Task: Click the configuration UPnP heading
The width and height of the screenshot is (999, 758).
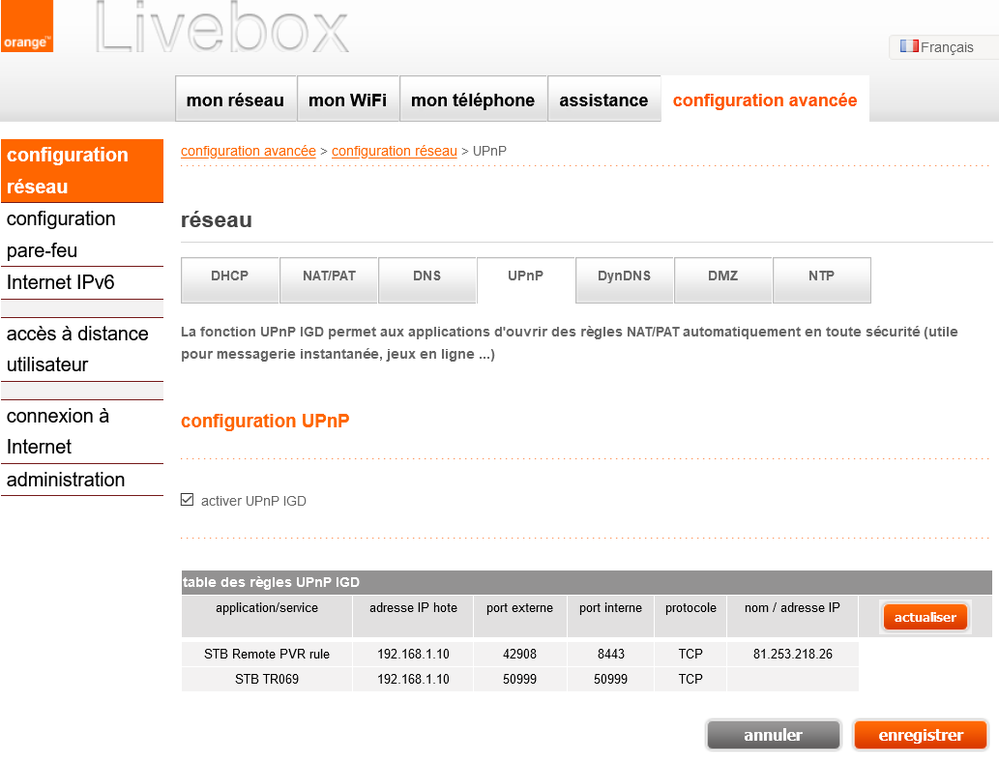Action: tap(265, 421)
